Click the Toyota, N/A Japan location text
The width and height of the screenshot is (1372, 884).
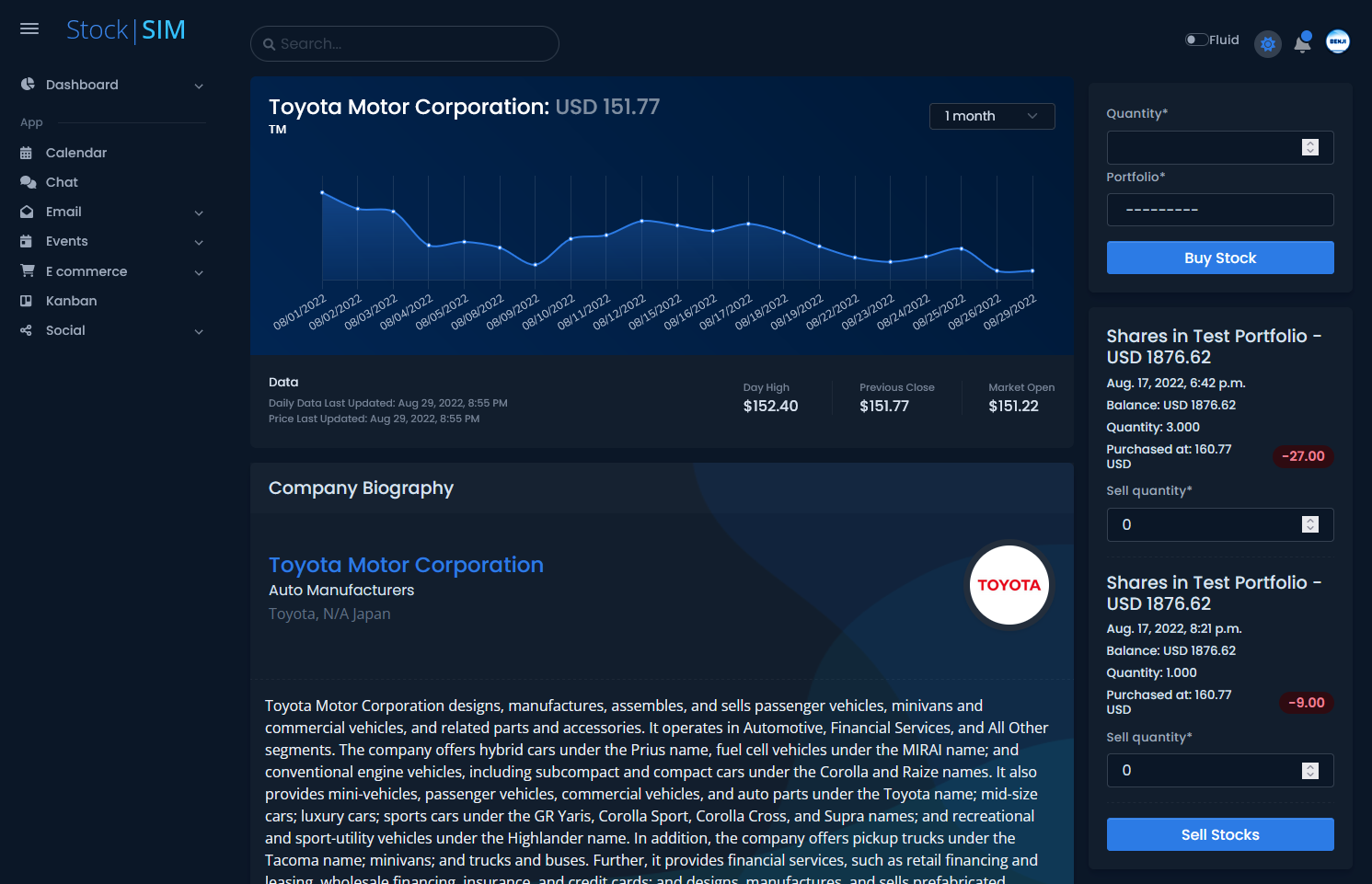click(329, 614)
